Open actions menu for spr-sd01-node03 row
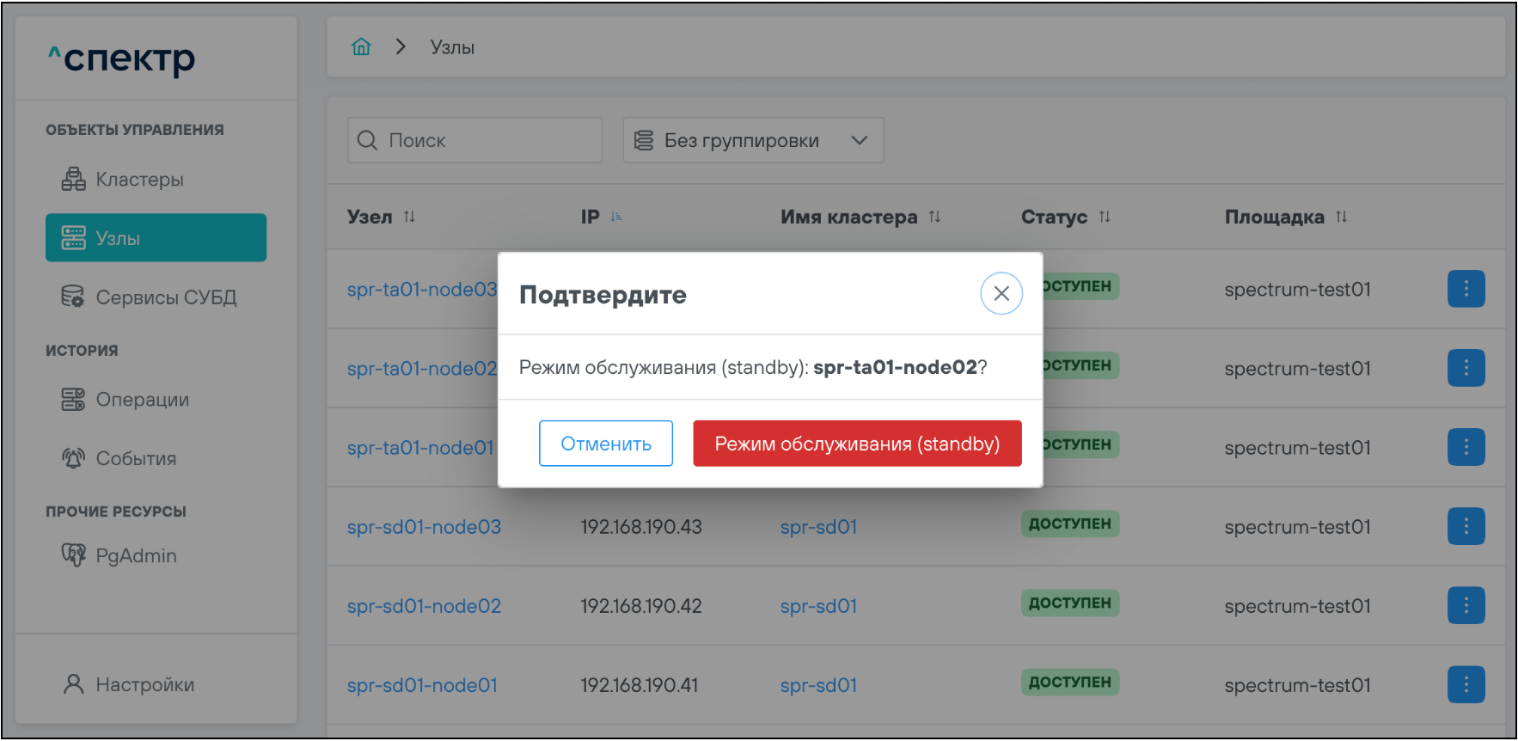 coord(1465,526)
